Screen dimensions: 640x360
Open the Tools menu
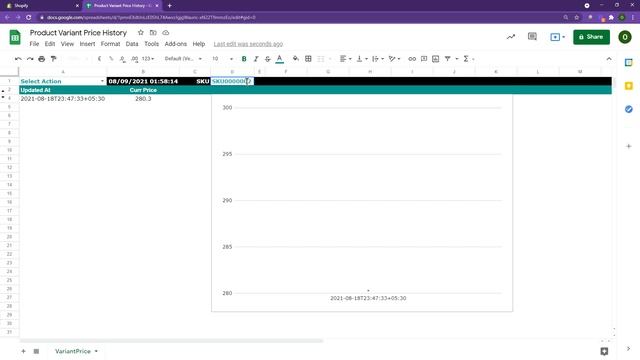point(151,44)
